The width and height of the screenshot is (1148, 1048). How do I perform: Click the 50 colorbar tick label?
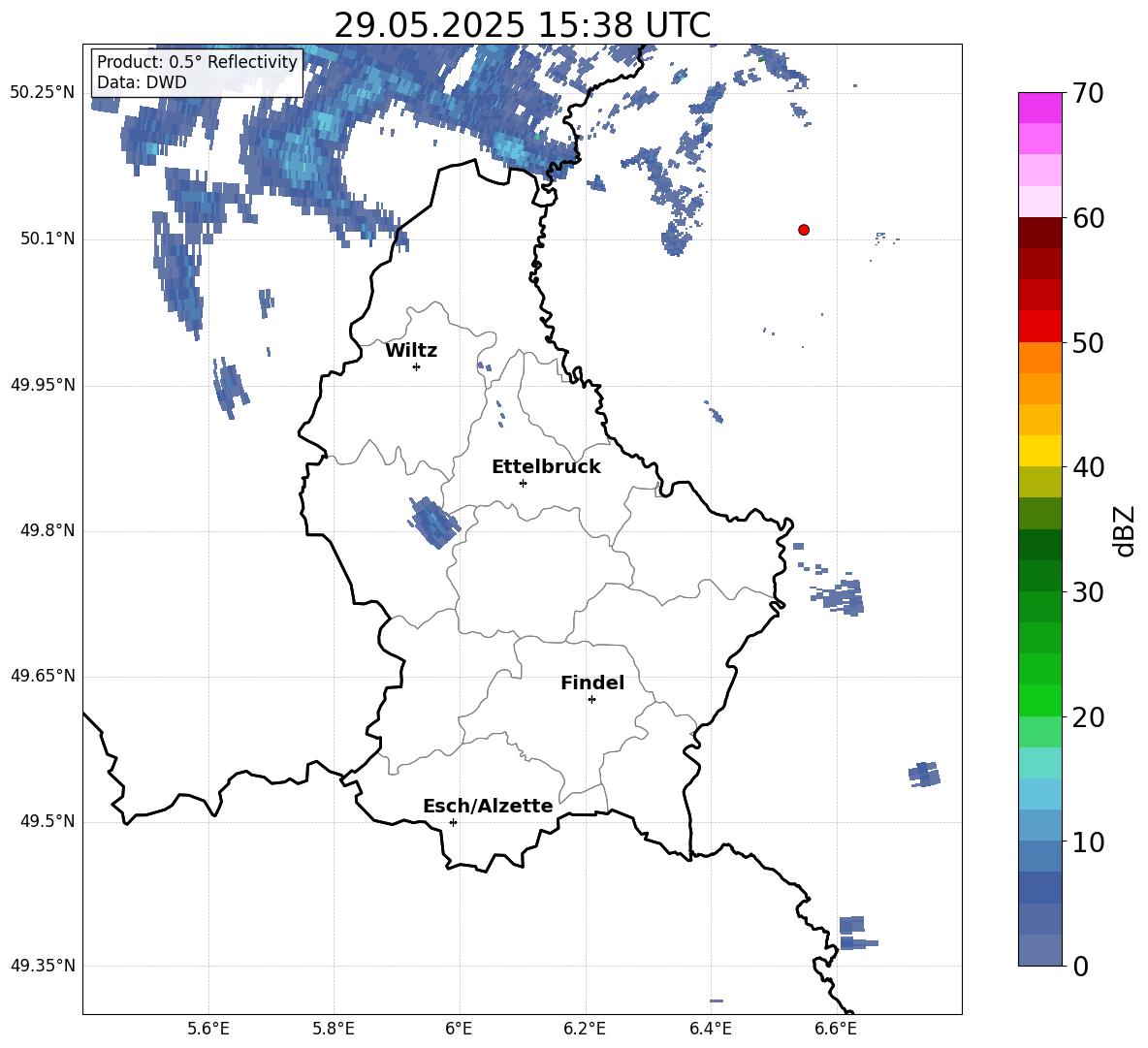pyautogui.click(x=1088, y=342)
